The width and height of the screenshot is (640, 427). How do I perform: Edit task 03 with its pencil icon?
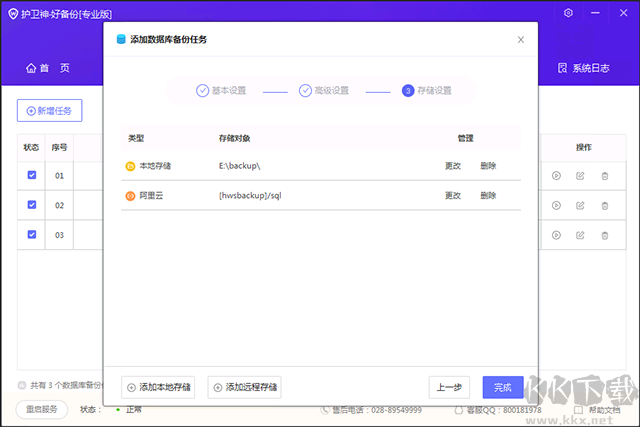(x=580, y=235)
